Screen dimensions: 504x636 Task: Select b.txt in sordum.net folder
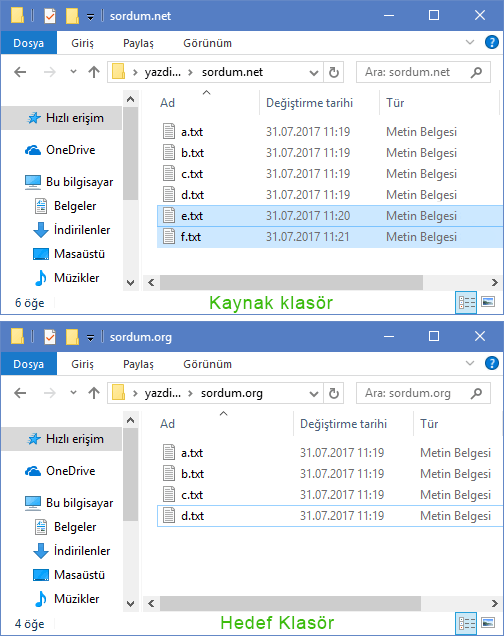(330, 153)
